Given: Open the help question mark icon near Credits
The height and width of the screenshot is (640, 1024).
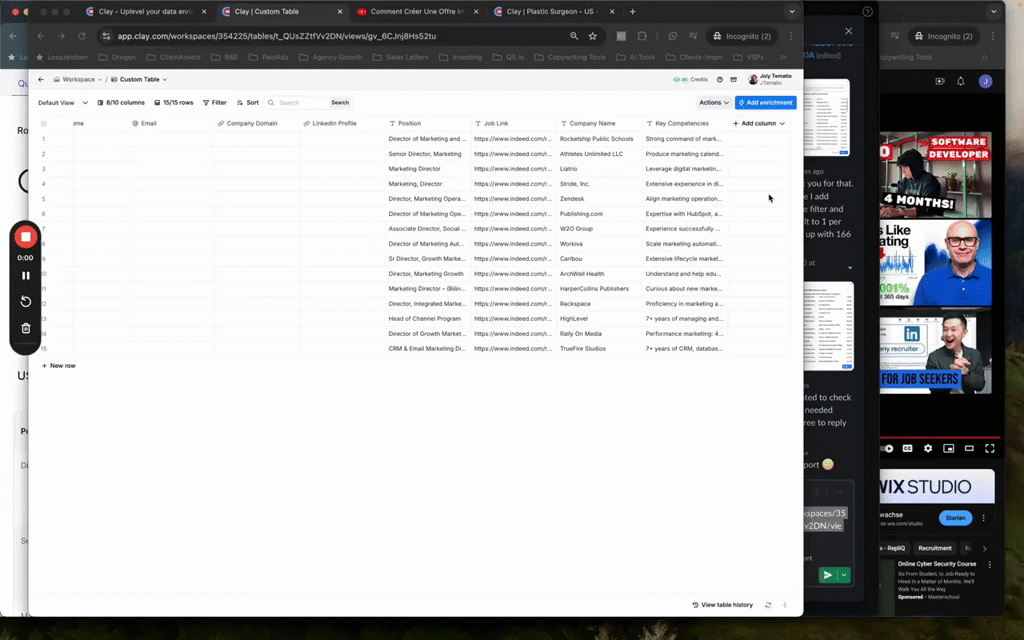Looking at the screenshot, I should (720, 79).
